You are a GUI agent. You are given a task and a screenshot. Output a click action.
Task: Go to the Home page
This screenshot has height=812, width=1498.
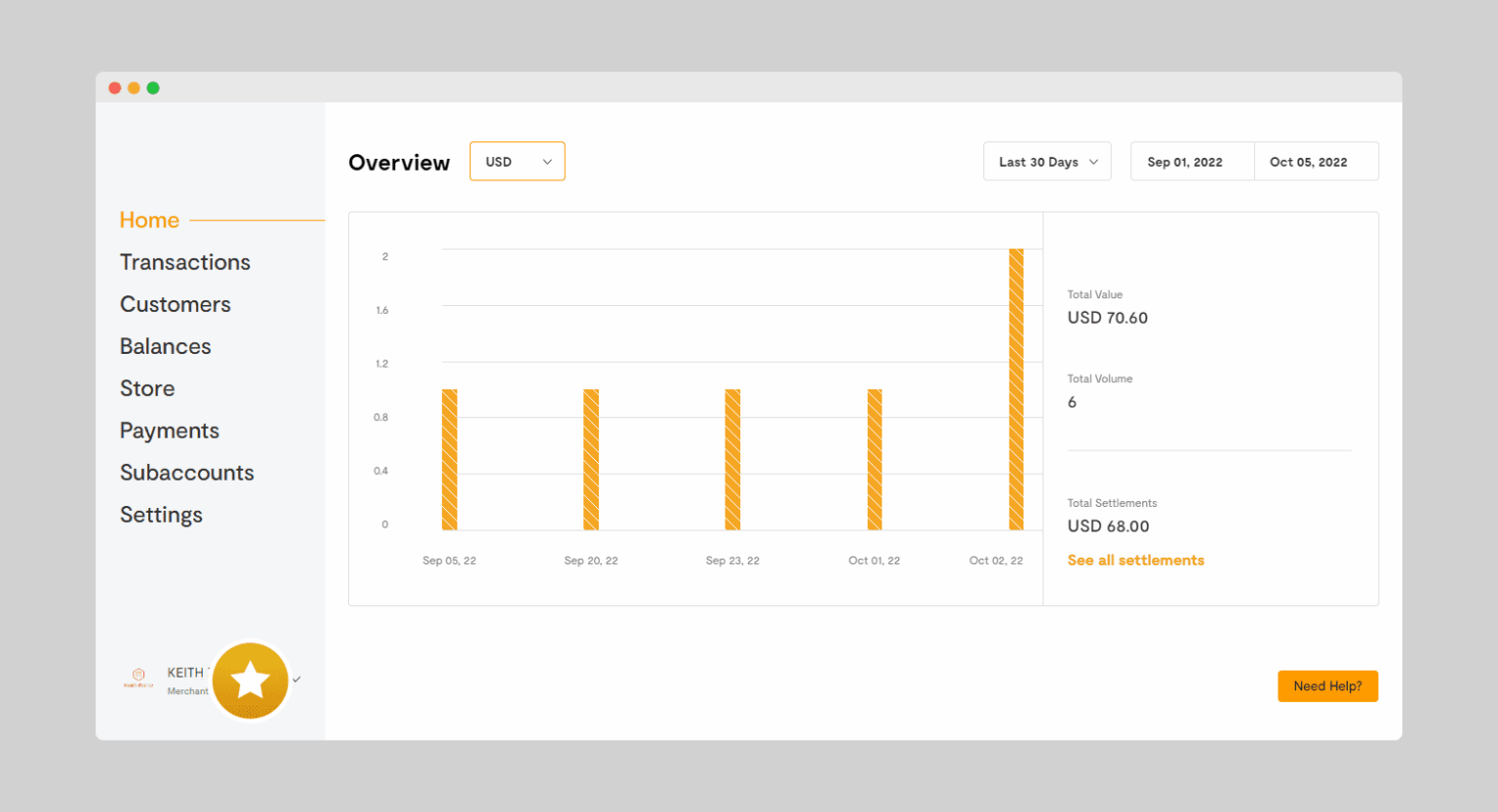[149, 220]
